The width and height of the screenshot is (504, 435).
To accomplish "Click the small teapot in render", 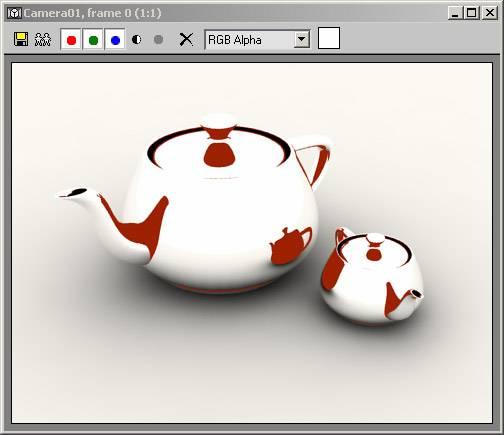I will pyautogui.click(x=372, y=277).
